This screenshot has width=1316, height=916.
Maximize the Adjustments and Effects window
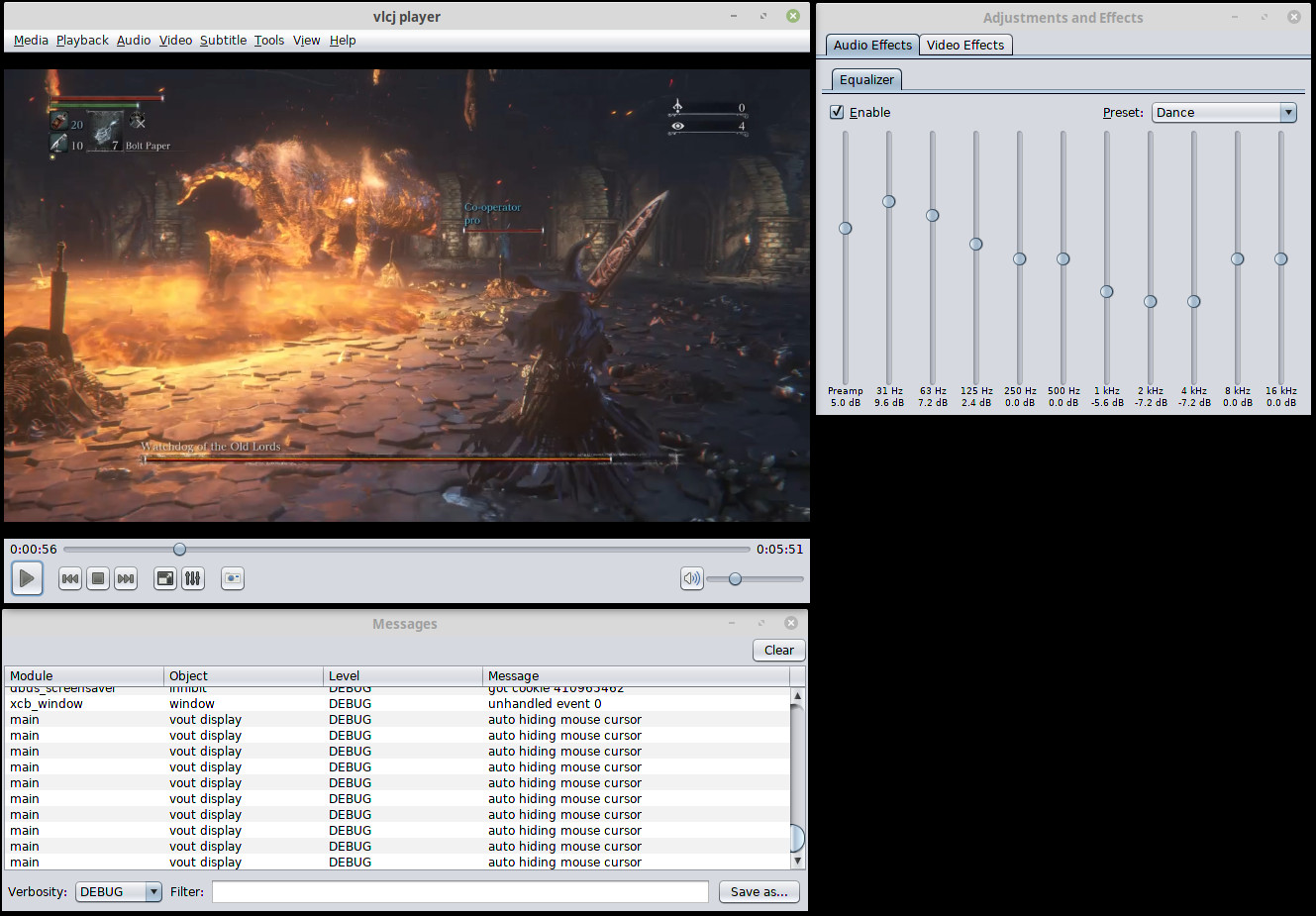pos(1265,17)
